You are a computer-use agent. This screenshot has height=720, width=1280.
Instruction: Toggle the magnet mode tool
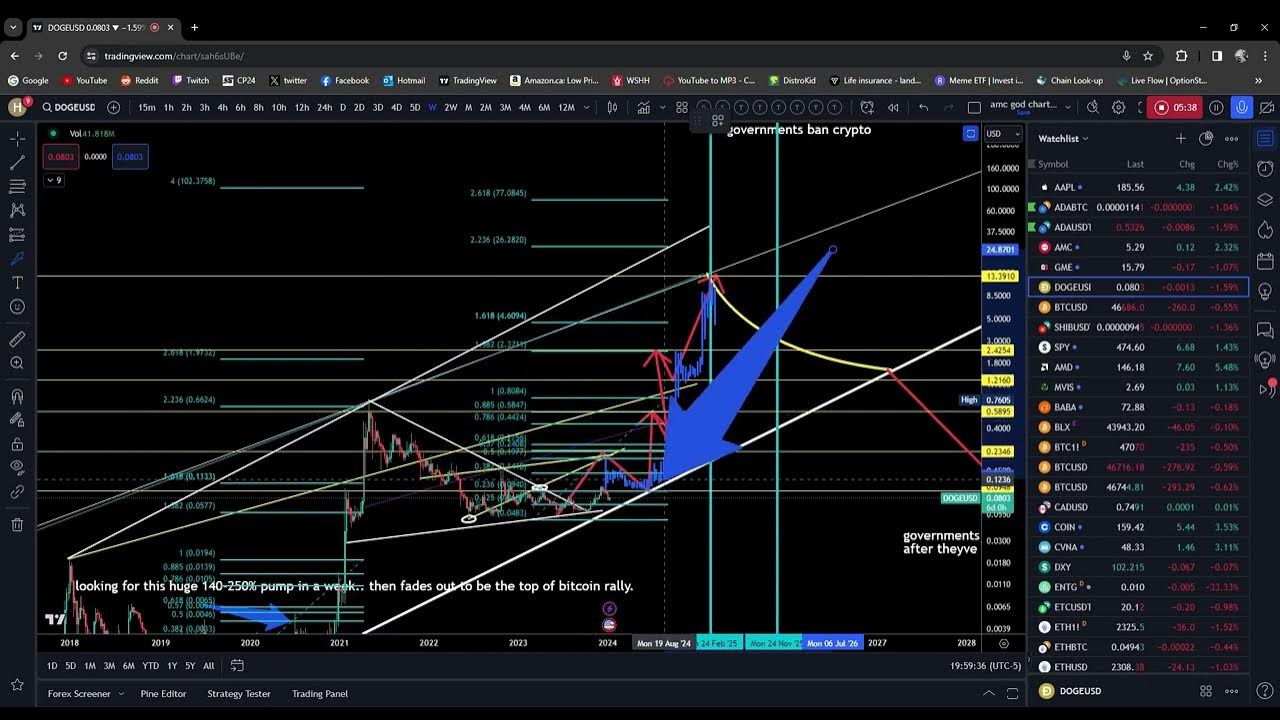click(17, 396)
